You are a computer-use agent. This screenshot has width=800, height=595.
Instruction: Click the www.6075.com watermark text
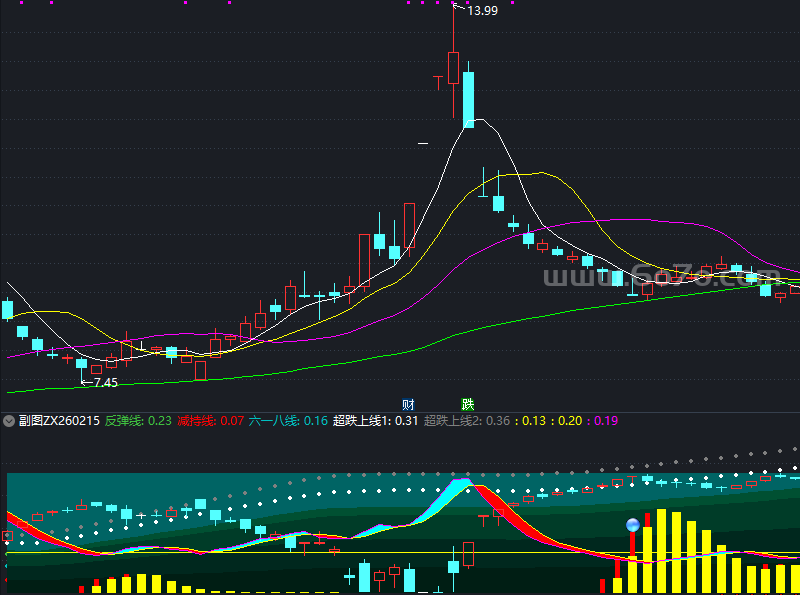tap(660, 277)
